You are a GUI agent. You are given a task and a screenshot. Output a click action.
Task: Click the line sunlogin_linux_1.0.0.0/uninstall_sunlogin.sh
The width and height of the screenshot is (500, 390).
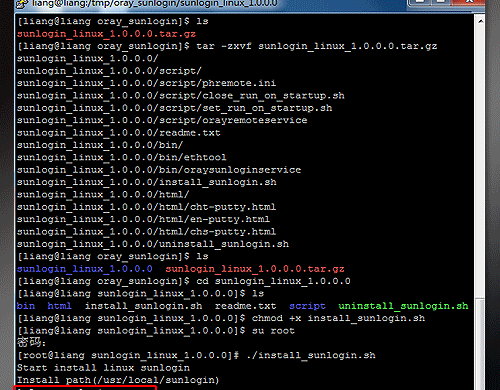pyautogui.click(x=153, y=244)
